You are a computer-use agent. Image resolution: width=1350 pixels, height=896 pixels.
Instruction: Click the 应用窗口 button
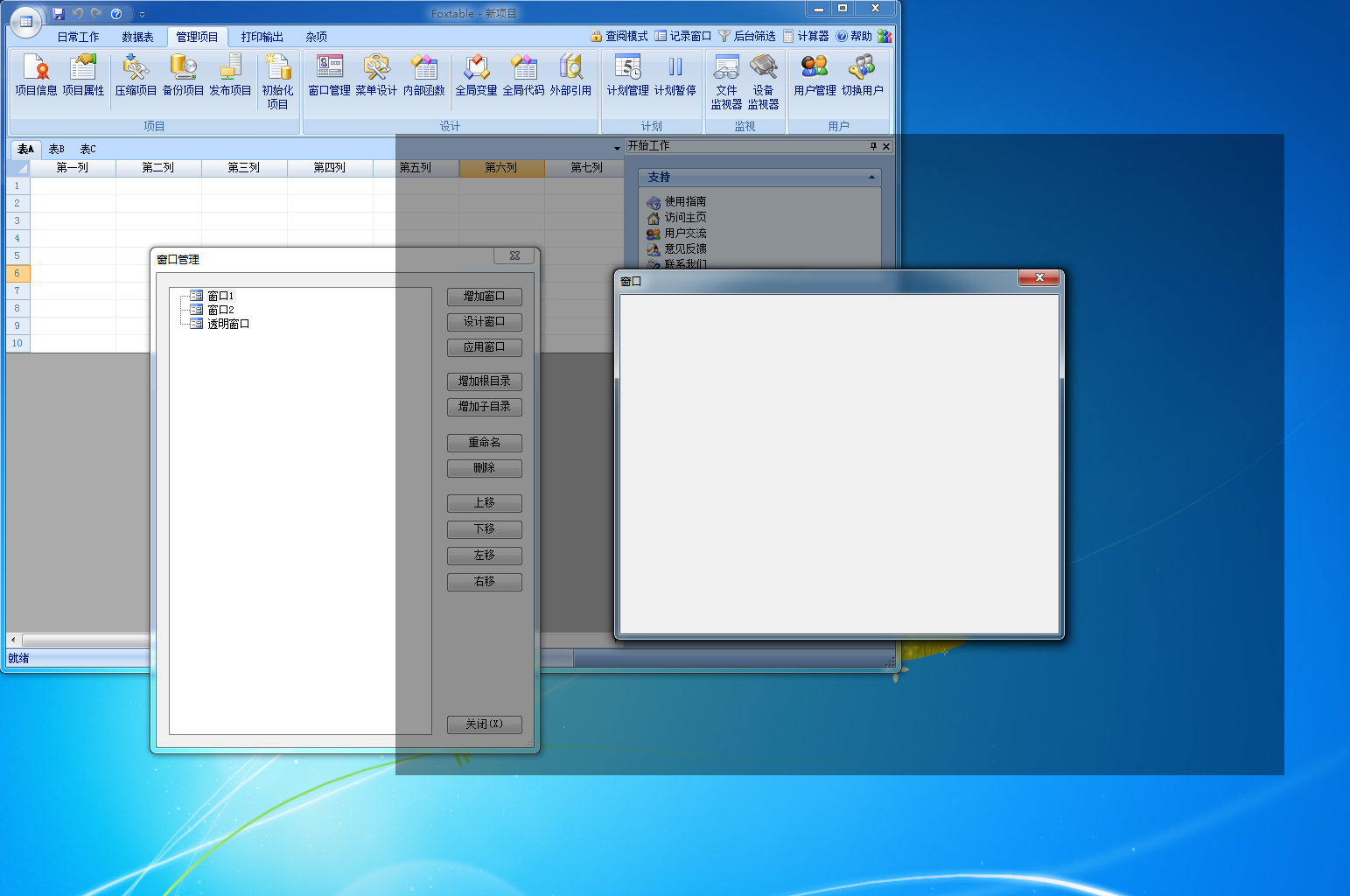pyautogui.click(x=484, y=347)
